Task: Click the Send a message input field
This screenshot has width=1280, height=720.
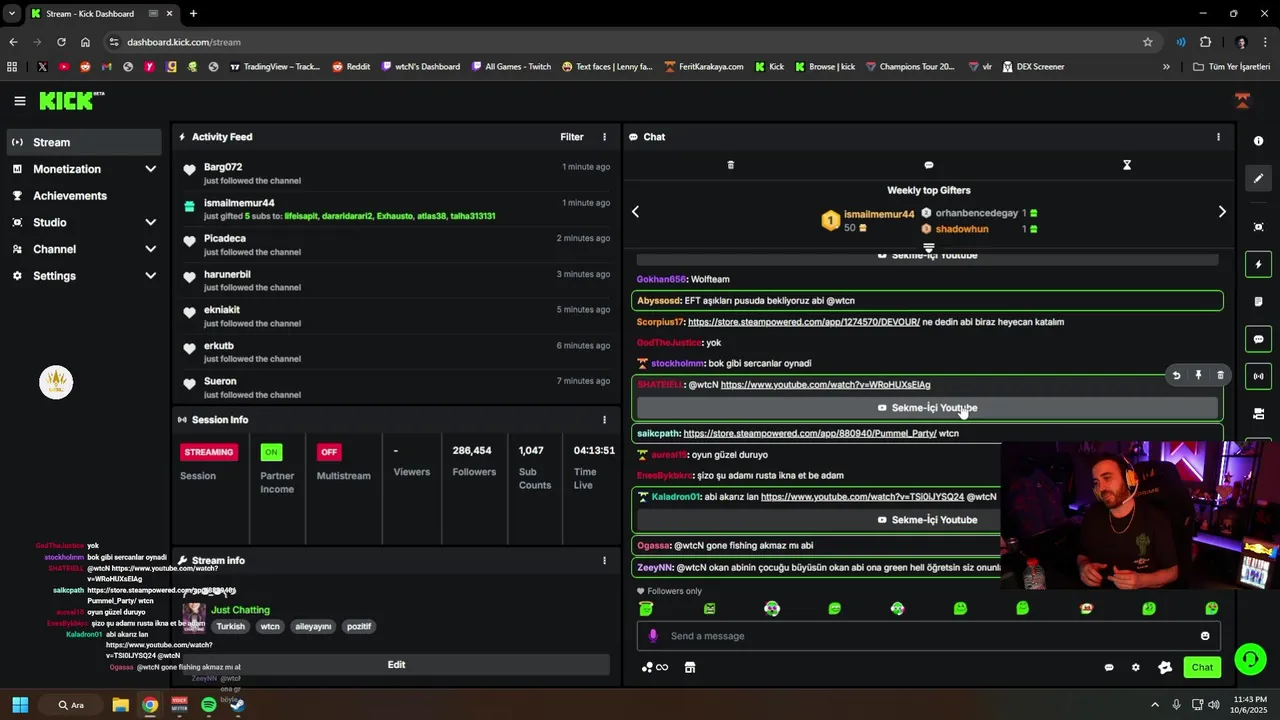Action: coord(928,636)
